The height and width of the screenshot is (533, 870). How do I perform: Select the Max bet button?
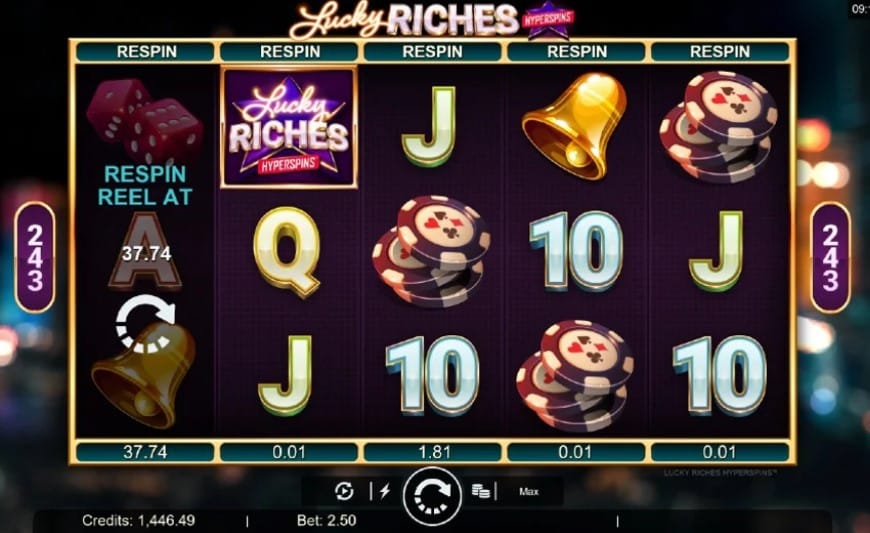[529, 491]
